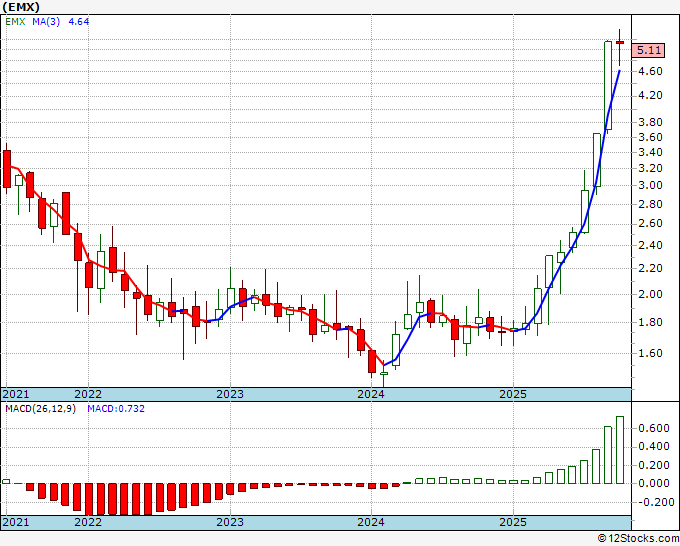
Task: Click the 3.60 price axis label
Action: point(651,137)
